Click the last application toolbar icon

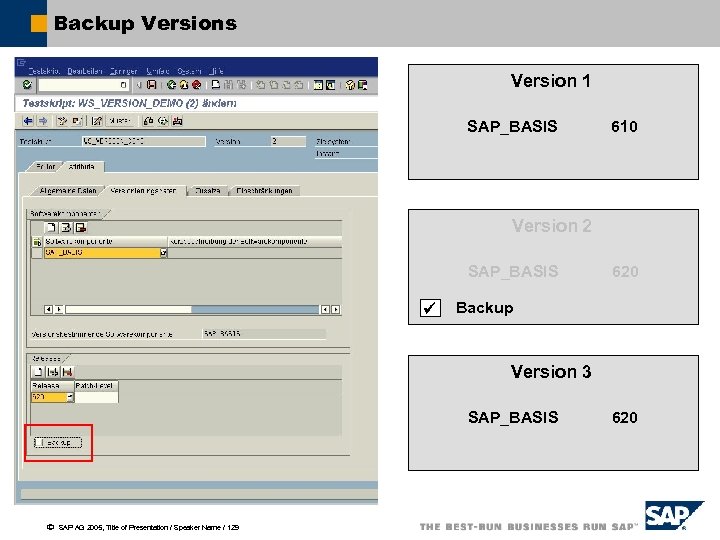point(178,121)
